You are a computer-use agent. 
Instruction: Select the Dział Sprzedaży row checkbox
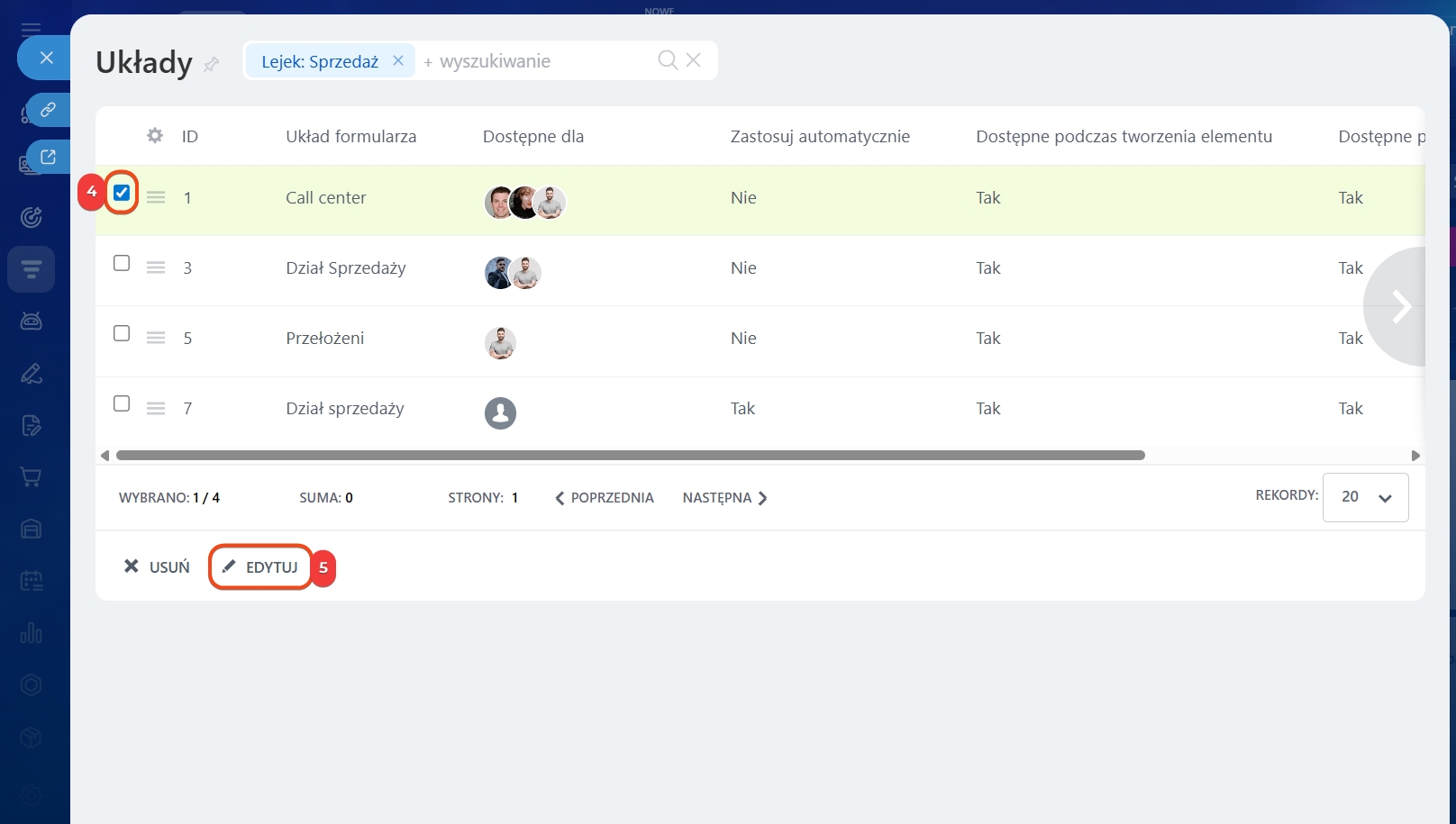(x=122, y=263)
